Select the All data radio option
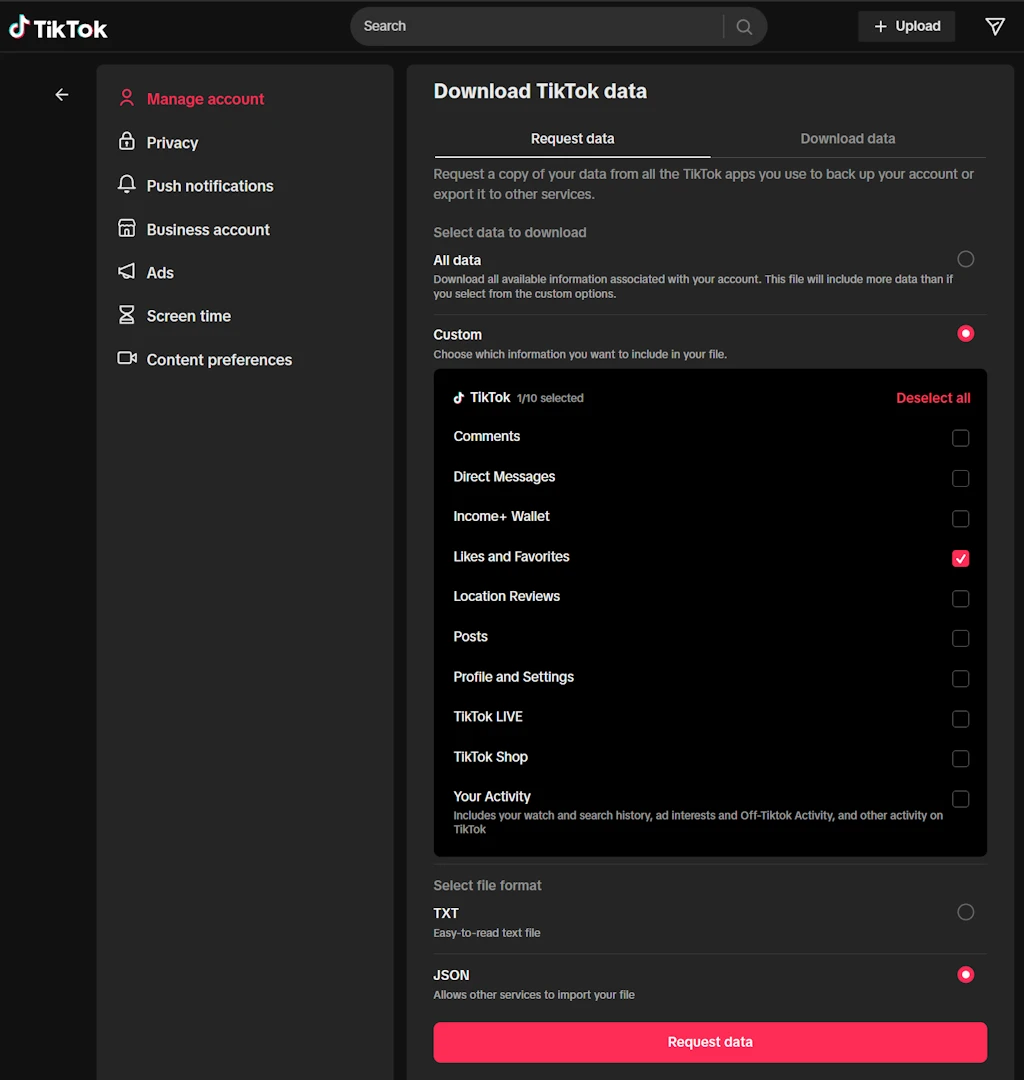Viewport: 1024px width, 1080px height. click(965, 259)
